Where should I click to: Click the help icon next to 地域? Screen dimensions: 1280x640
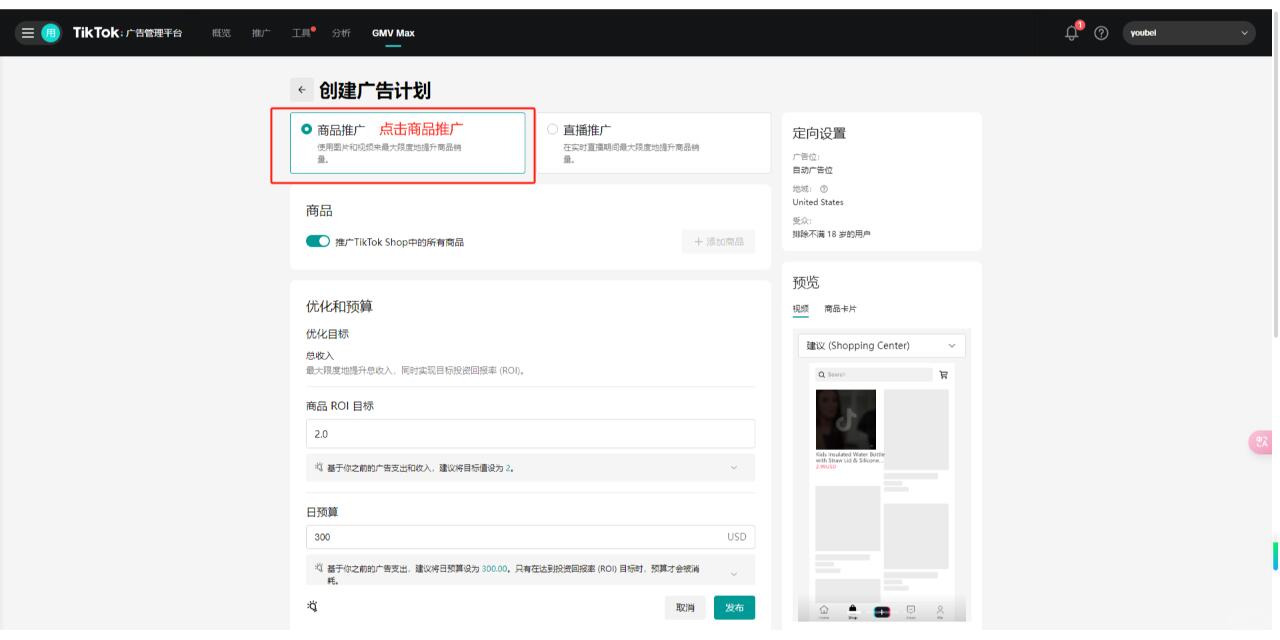tap(823, 189)
